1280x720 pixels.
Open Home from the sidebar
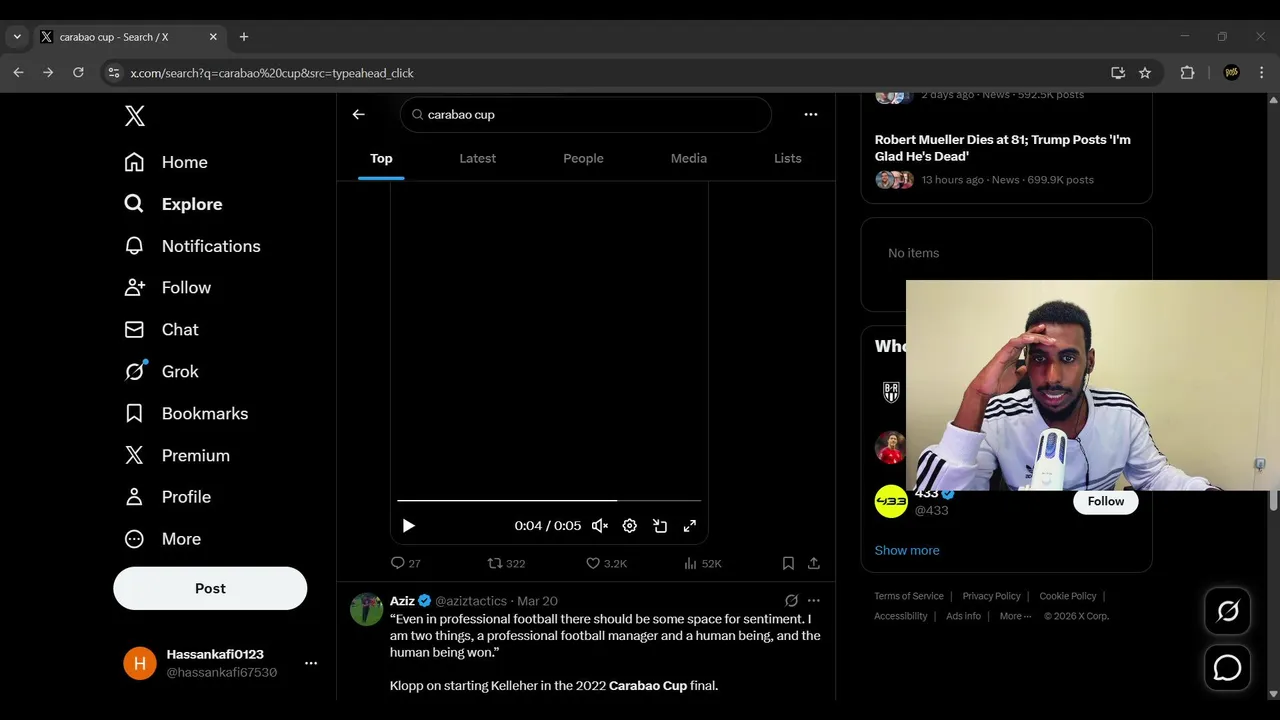(x=166, y=162)
